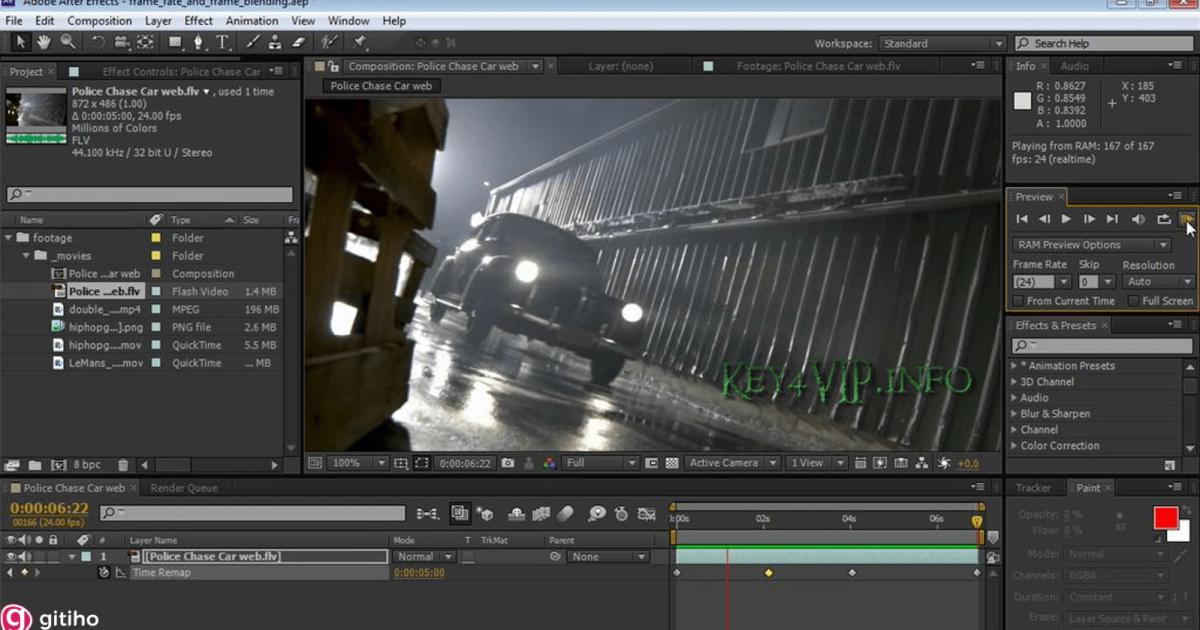Click the red foreground color swatch
Image resolution: width=1200 pixels, height=630 pixels.
pyautogui.click(x=1165, y=518)
